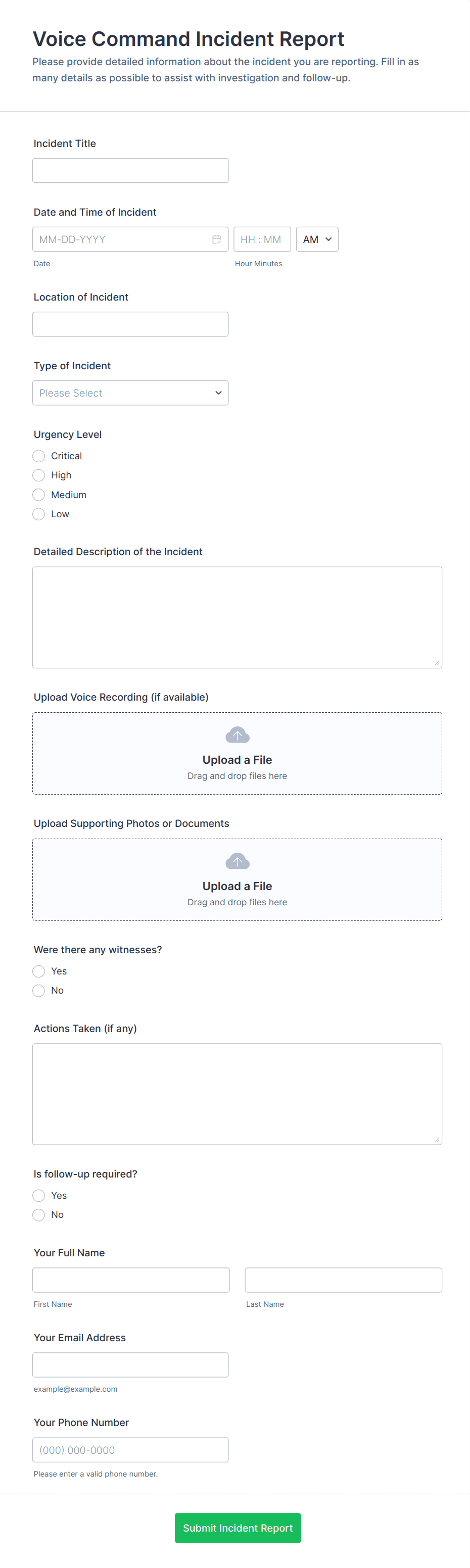470x1568 pixels.
Task: Select Low urgency radio button
Action: click(39, 514)
